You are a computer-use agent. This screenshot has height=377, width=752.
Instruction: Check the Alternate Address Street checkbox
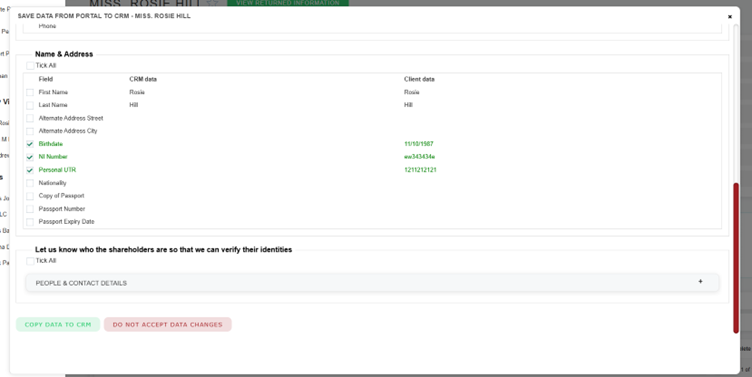click(30, 118)
